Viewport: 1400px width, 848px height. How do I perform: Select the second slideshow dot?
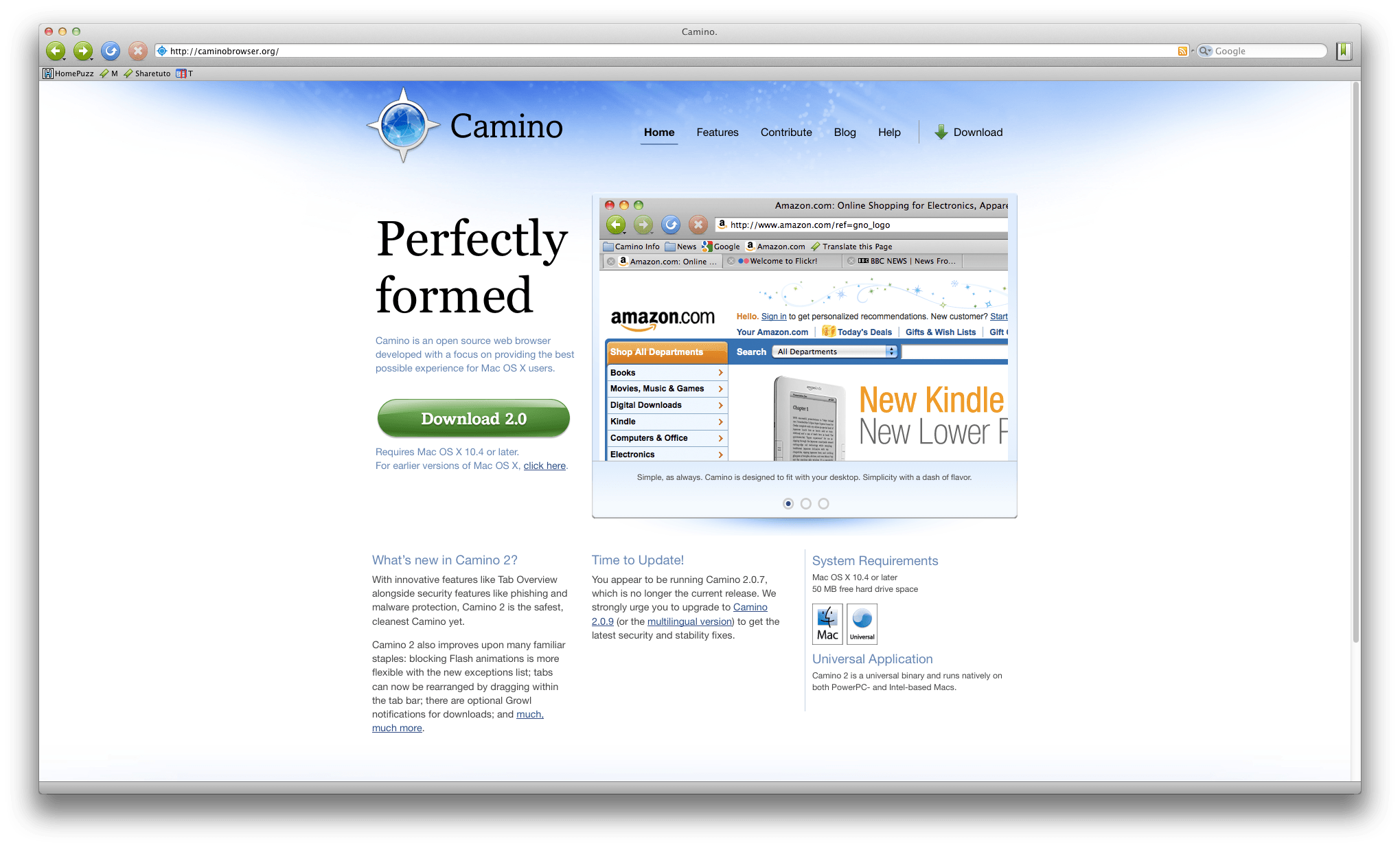click(806, 503)
